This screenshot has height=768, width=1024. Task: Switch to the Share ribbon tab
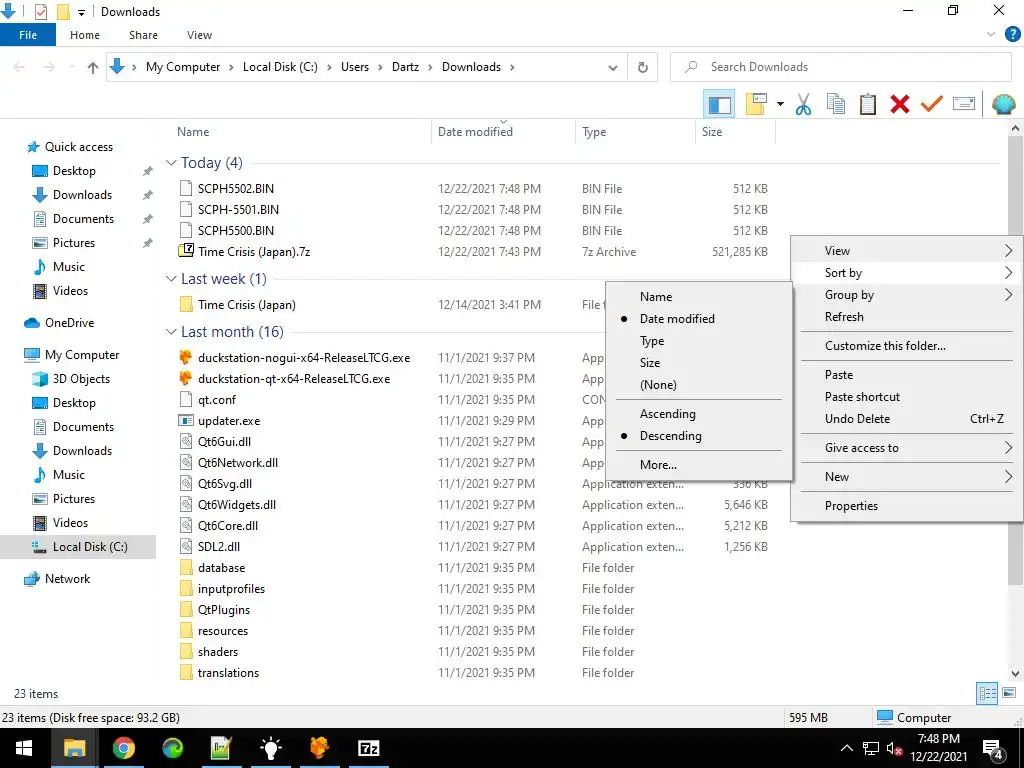click(x=143, y=35)
